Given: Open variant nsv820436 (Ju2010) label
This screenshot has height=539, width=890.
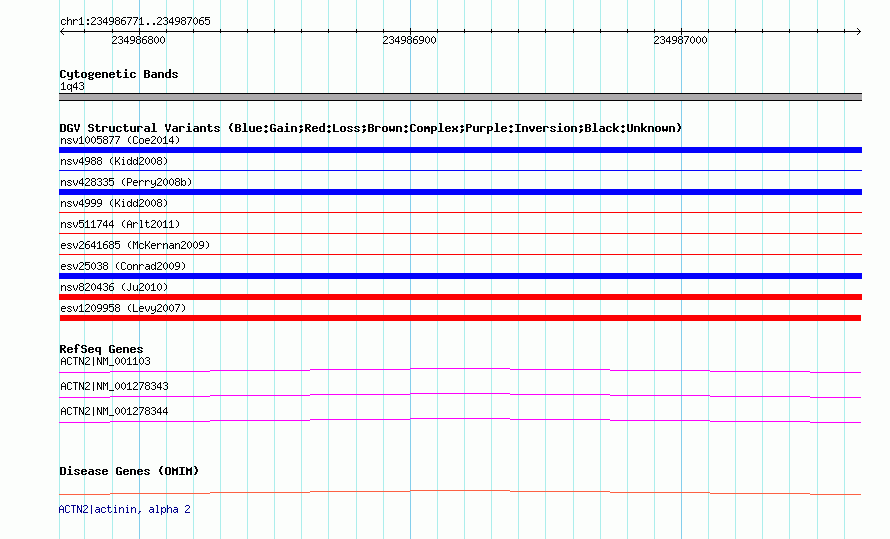Looking at the screenshot, I should tap(114, 287).
